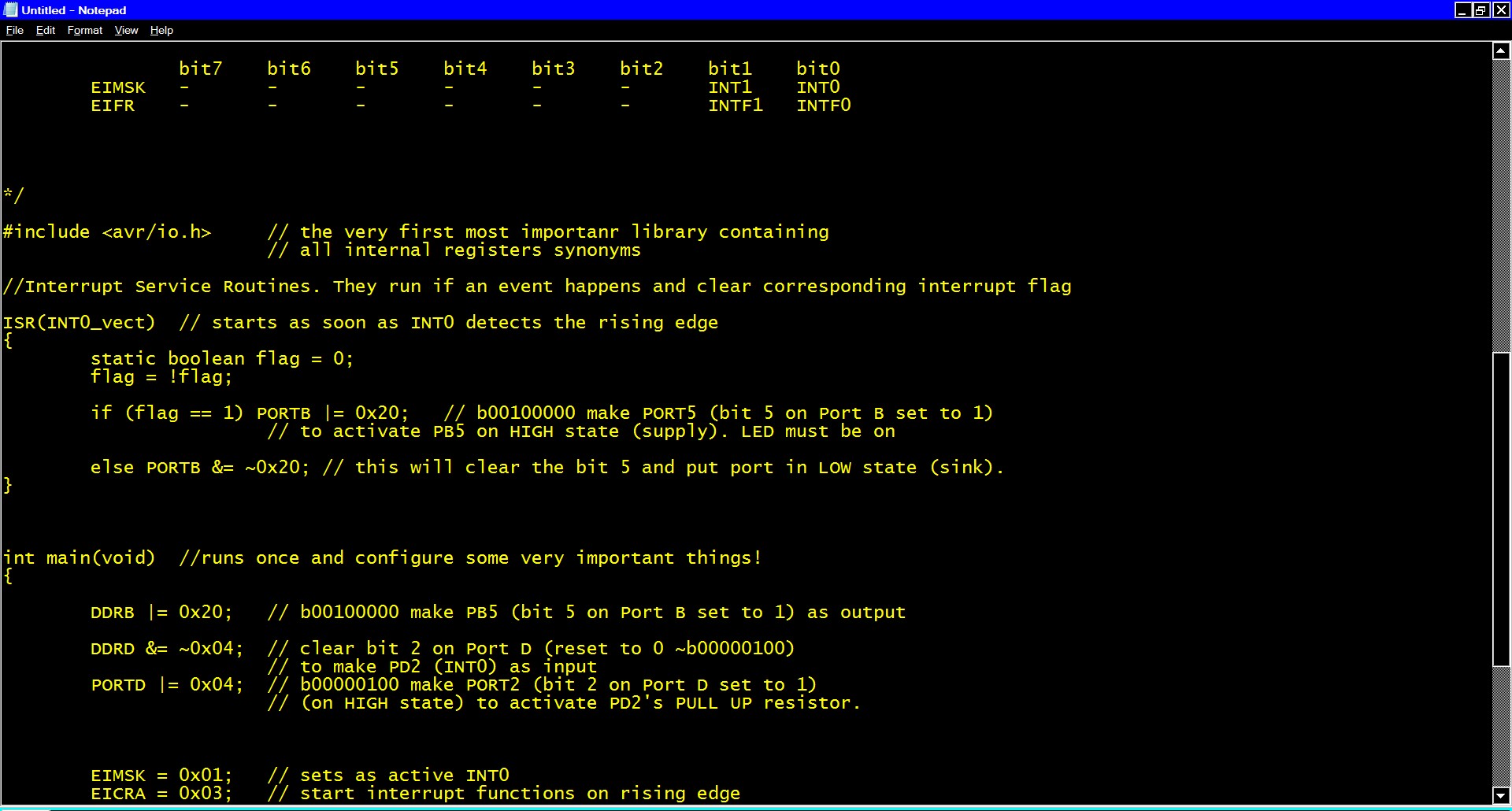
Task: Click the ISR(INT0_vect) text
Action: pyautogui.click(x=79, y=323)
